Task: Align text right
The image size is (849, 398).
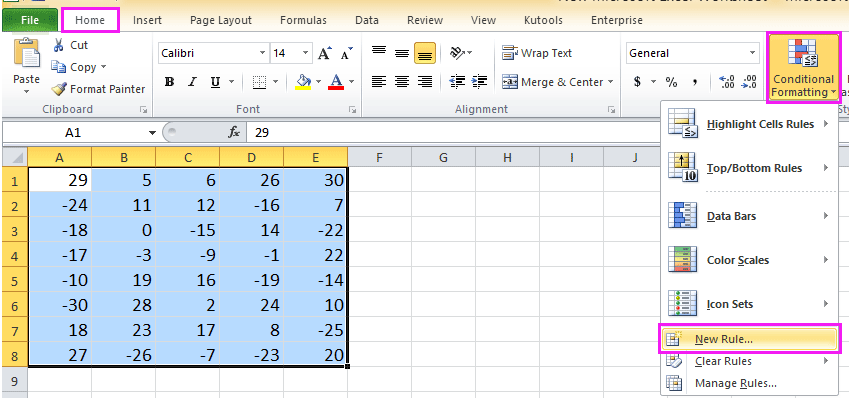Action: (425, 82)
